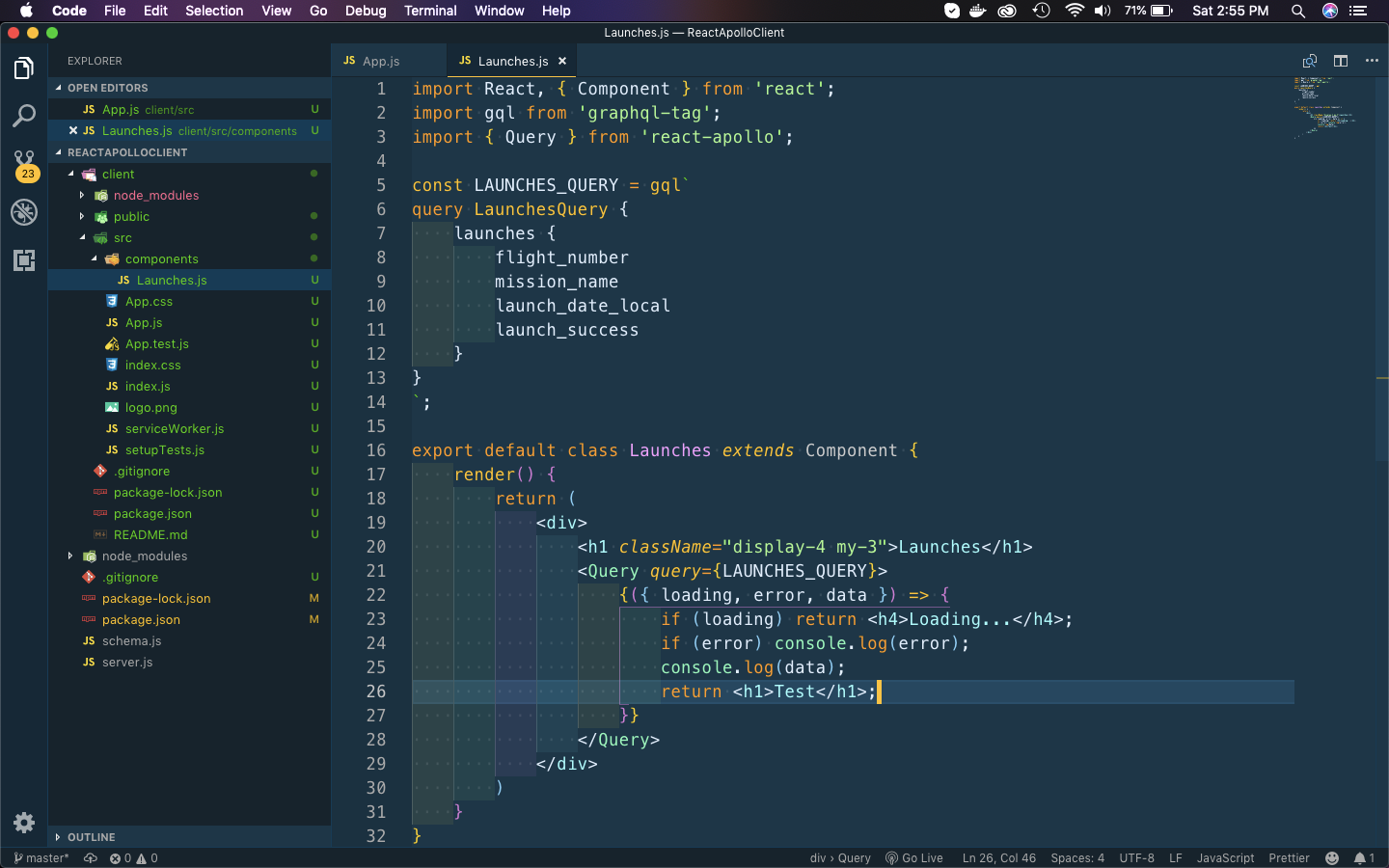The width and height of the screenshot is (1389, 868).
Task: Open the editor More Actions ellipsis
Action: point(1372,61)
